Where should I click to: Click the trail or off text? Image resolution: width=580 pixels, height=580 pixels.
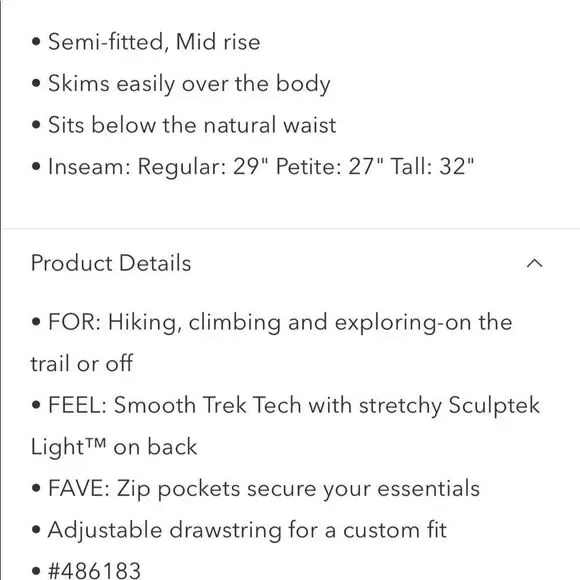81,363
